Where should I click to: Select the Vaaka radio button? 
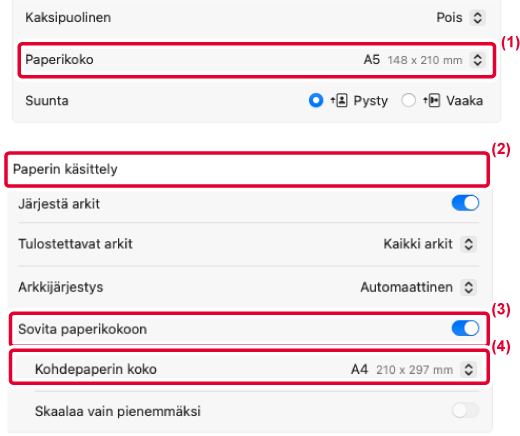click(408, 100)
